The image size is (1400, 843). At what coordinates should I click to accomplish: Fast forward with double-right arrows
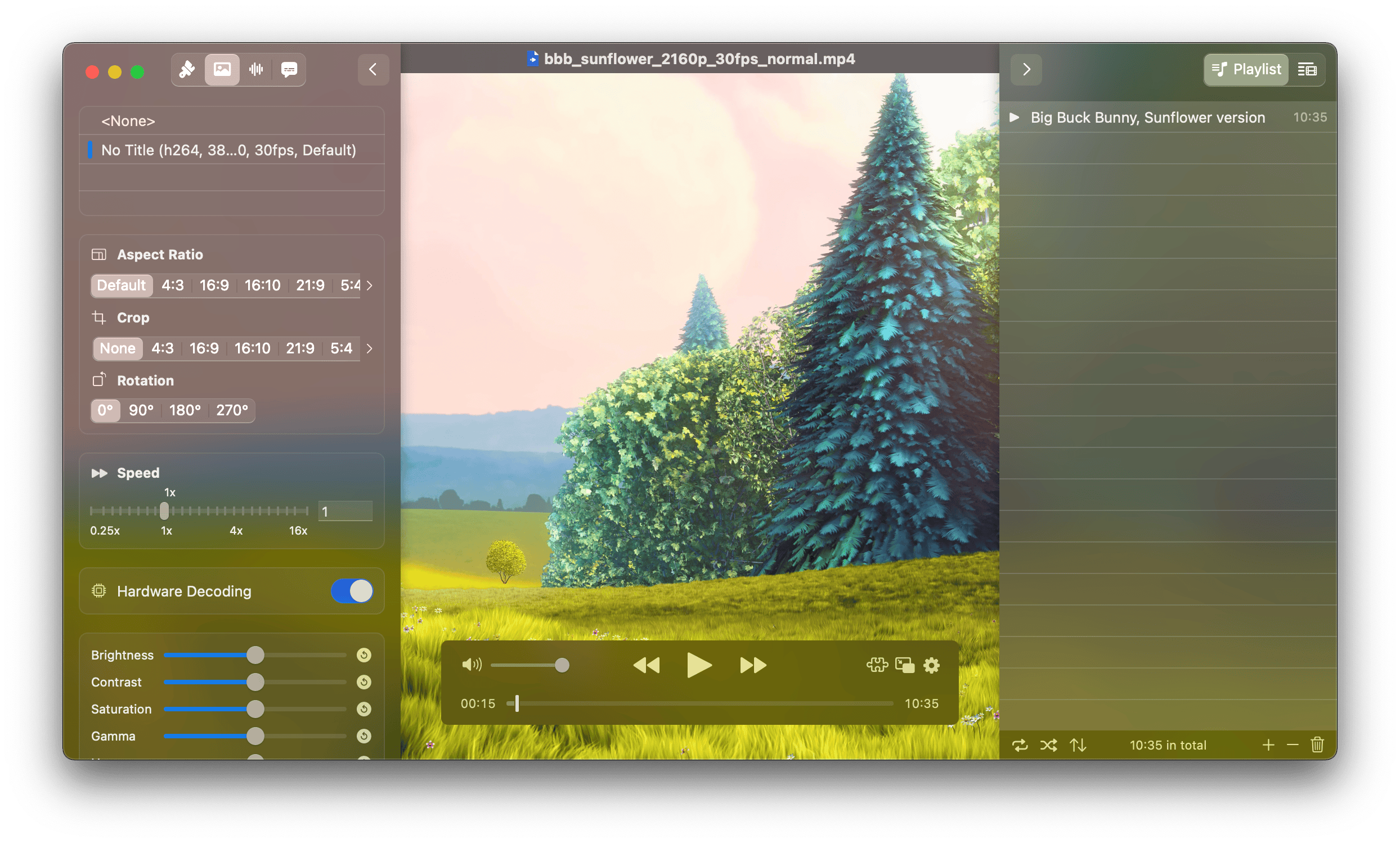[x=753, y=665]
